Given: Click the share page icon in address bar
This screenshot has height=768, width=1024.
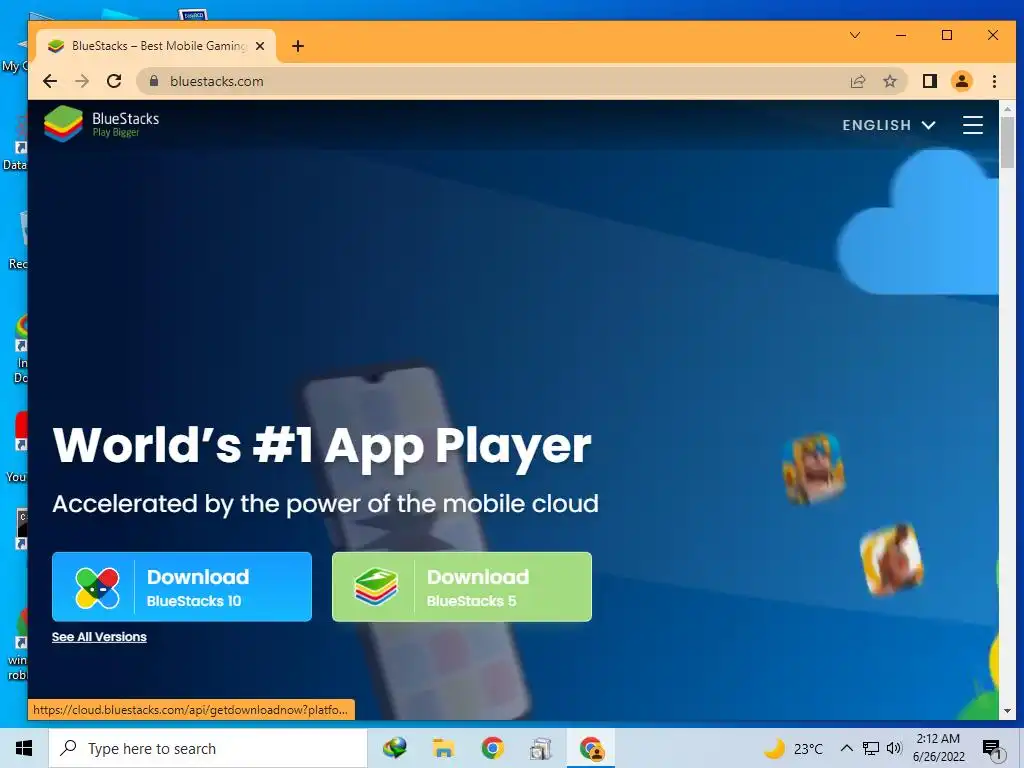Looking at the screenshot, I should point(857,81).
